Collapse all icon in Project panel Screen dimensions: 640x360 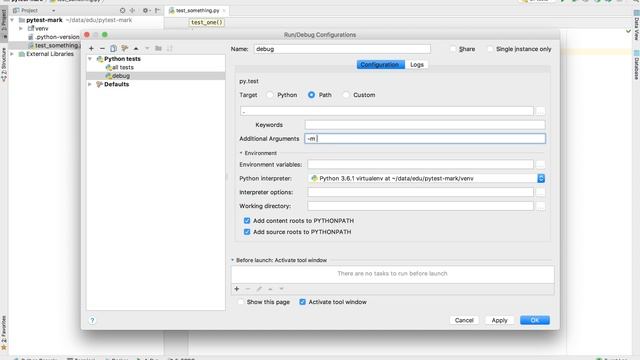tap(132, 10)
